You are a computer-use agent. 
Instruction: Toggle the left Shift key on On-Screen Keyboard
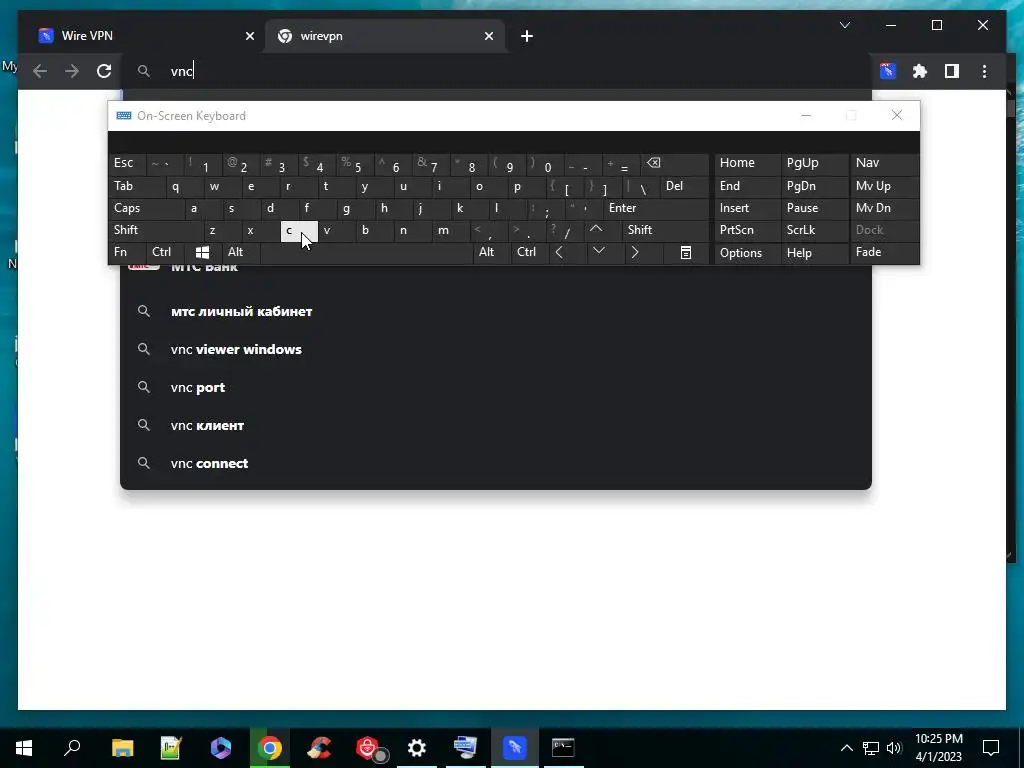pyautogui.click(x=157, y=231)
